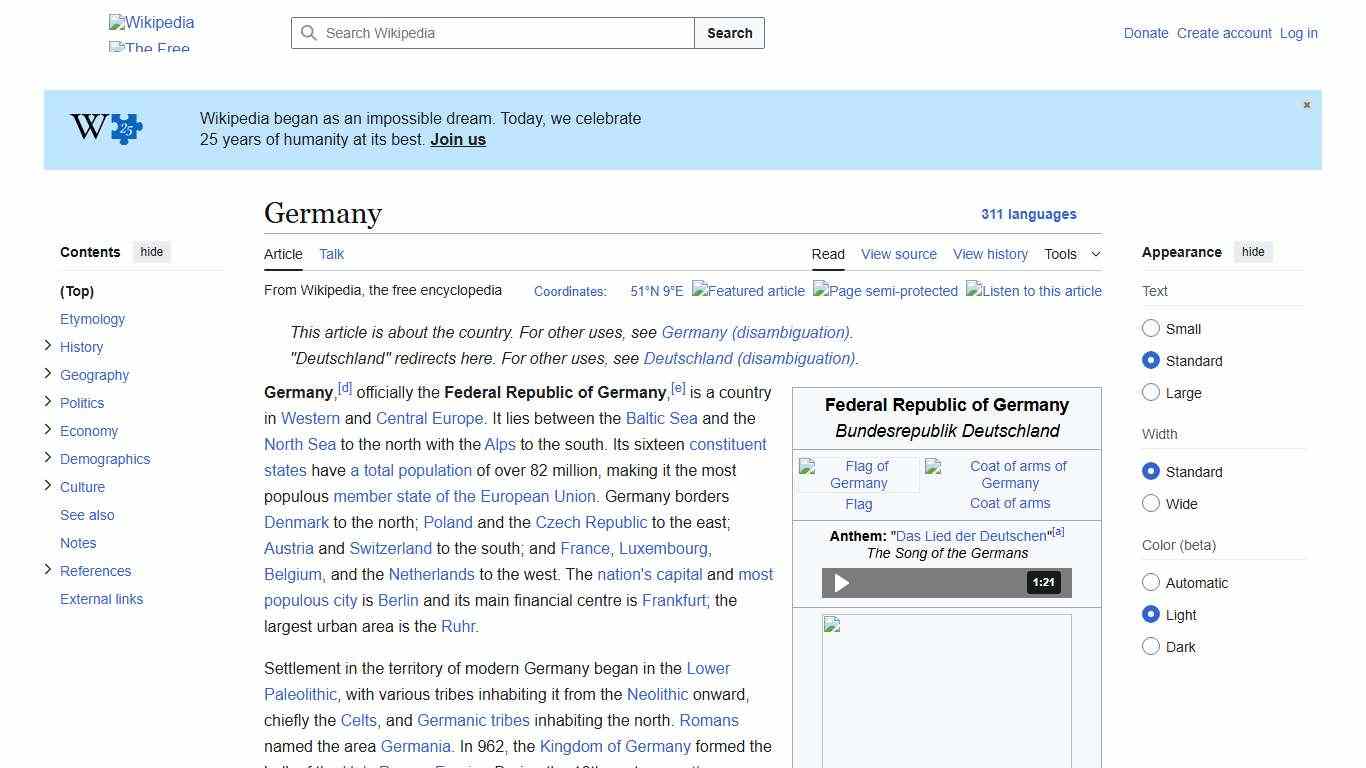Click the semi-protected padlock icon
1366x768 pixels.
885,291
